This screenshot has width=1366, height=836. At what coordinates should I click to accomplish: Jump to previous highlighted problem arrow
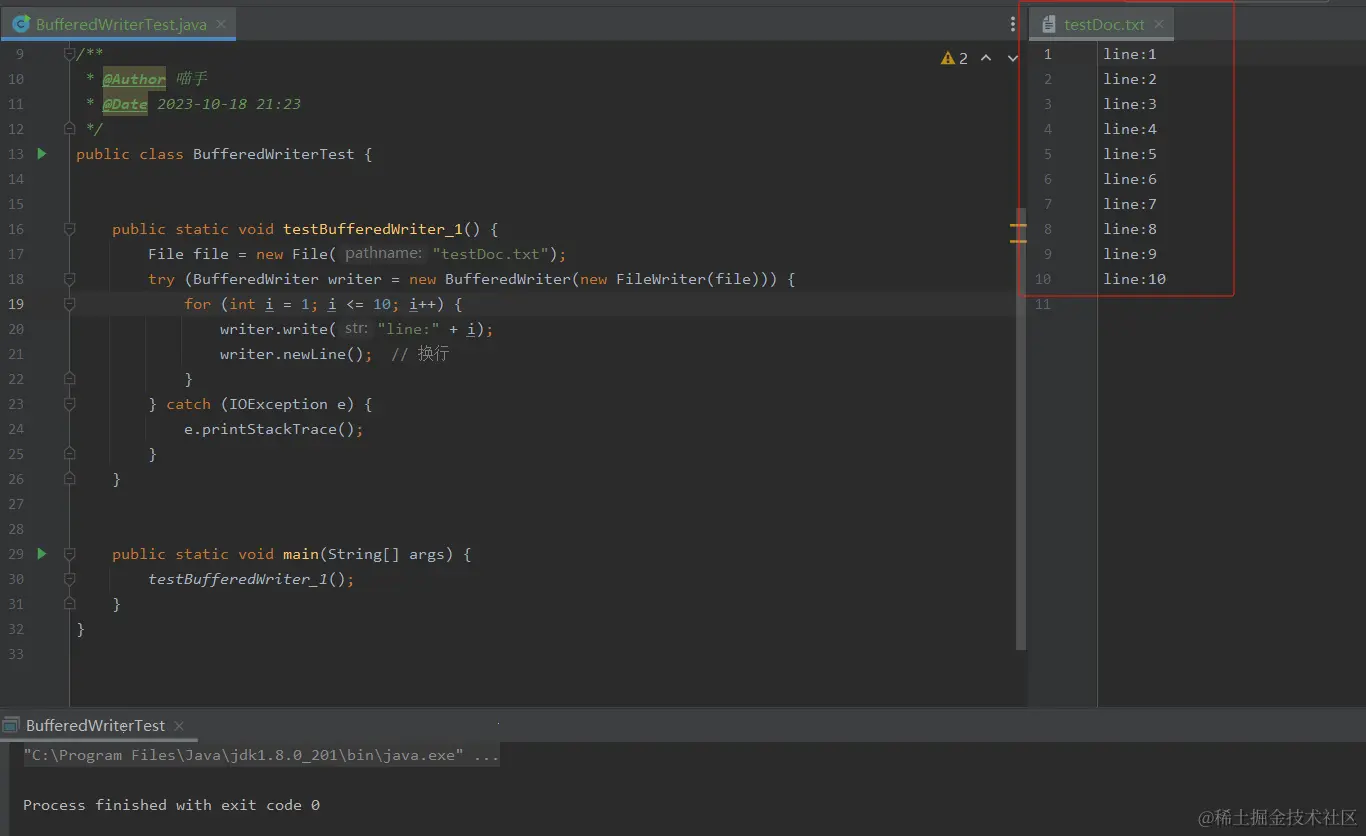click(986, 58)
